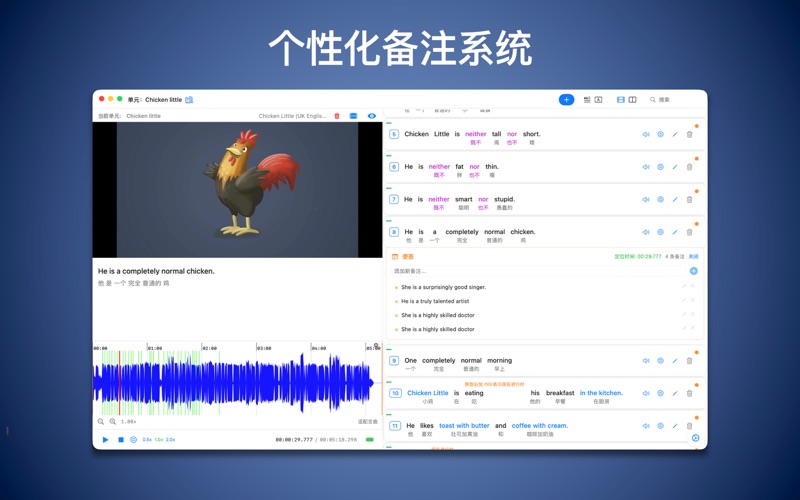Image resolution: width=800 pixels, height=500 pixels.
Task: Open the unit book icon beside Chicken little title
Action: pyautogui.click(x=189, y=99)
